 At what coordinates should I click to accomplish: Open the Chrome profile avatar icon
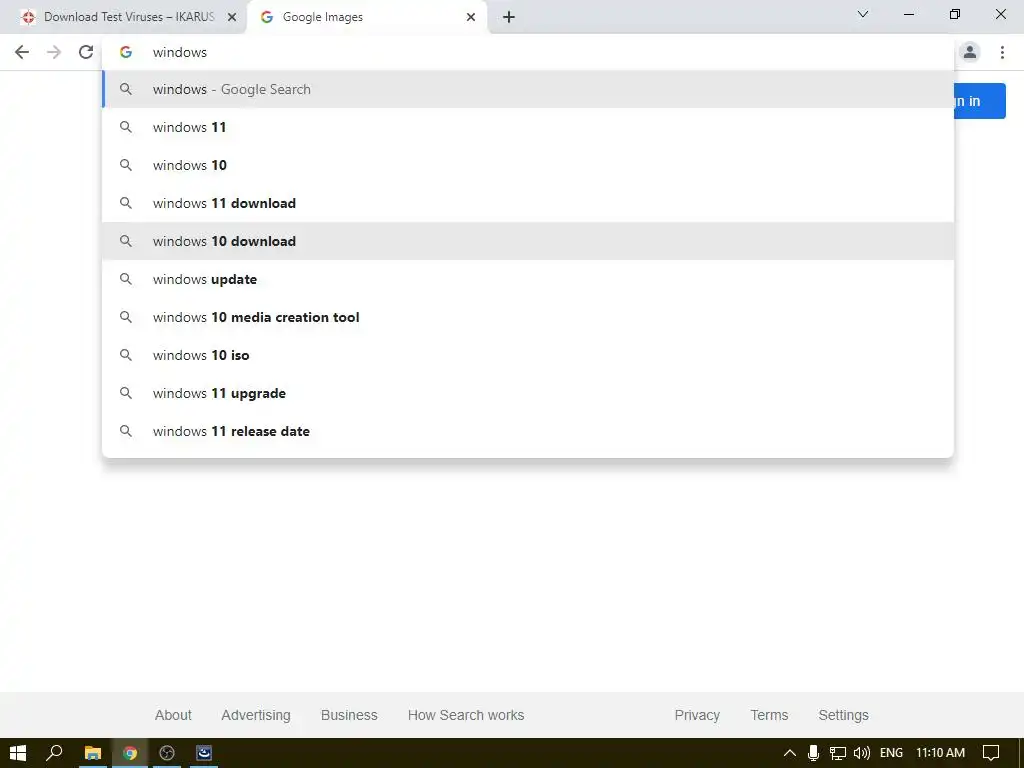970,52
